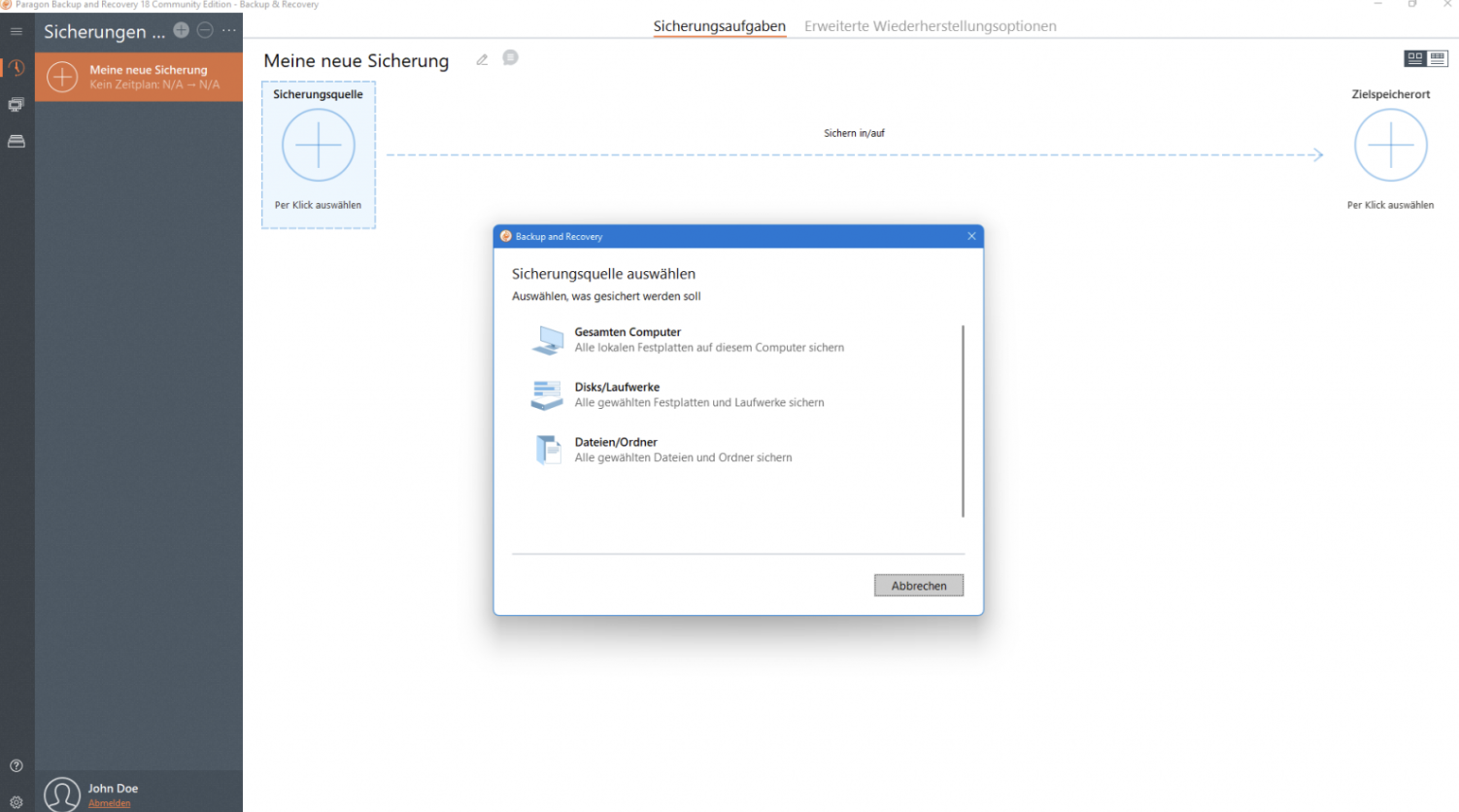Select the Sicherungsaufgaben tab
The width and height of the screenshot is (1459, 812).
click(x=719, y=26)
